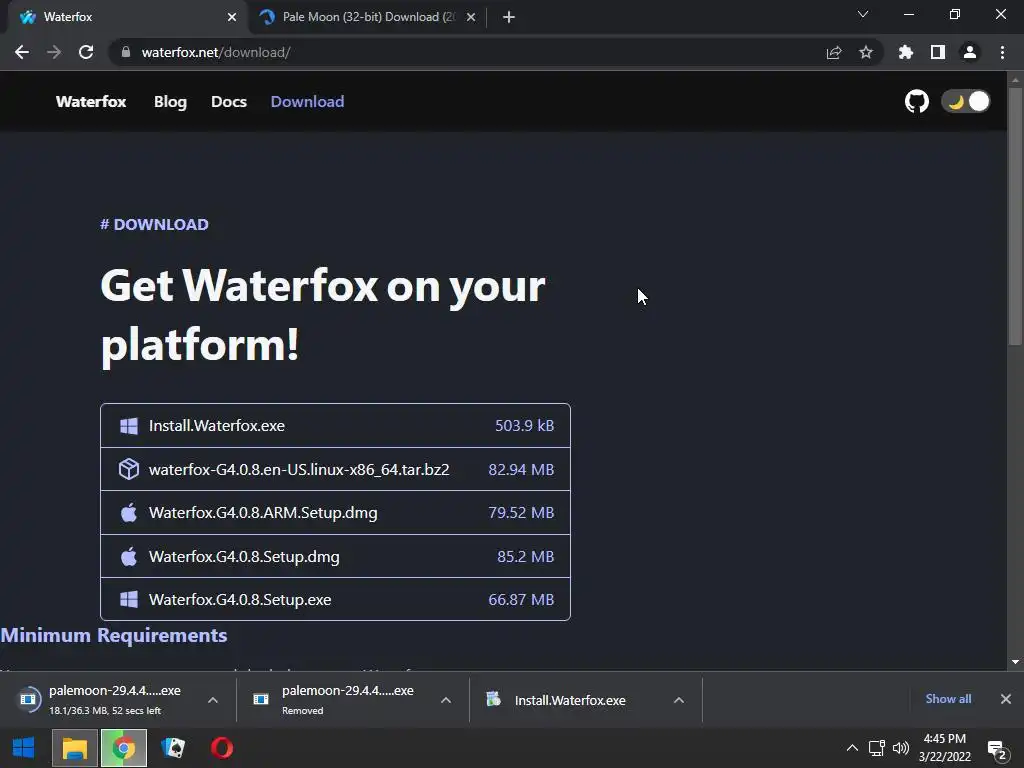Open the volume tray icon
Screen dimensions: 1024x768
click(901, 748)
